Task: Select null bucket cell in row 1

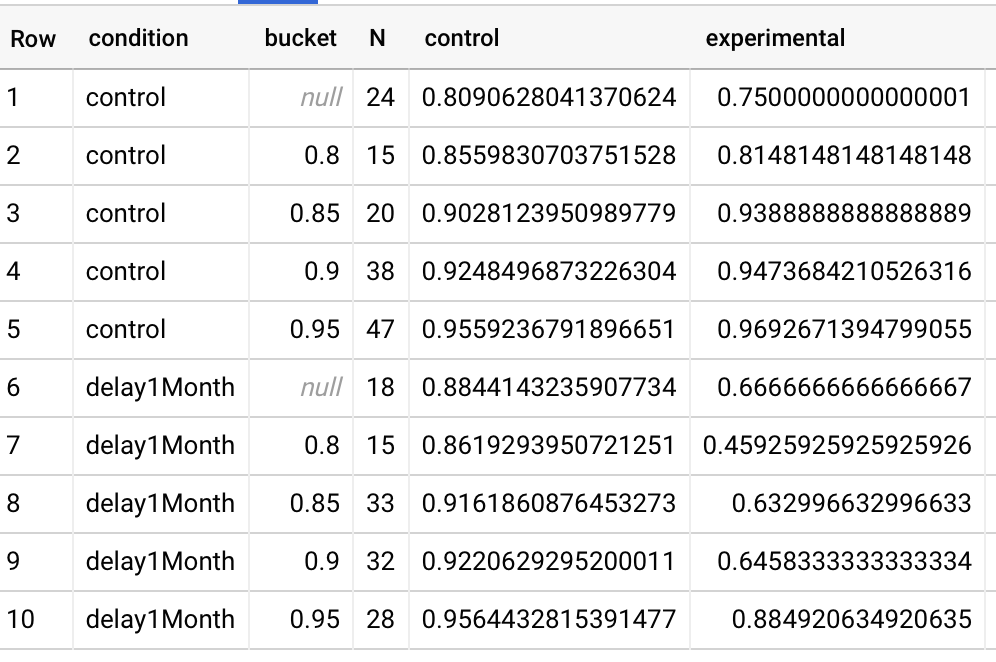Action: click(x=320, y=98)
